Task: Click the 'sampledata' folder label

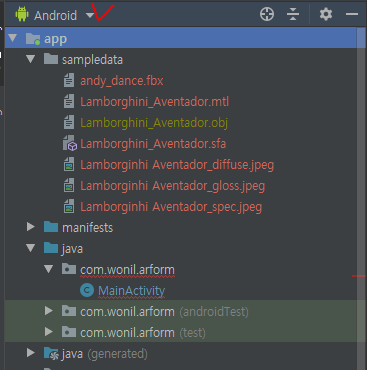Action: (92, 60)
